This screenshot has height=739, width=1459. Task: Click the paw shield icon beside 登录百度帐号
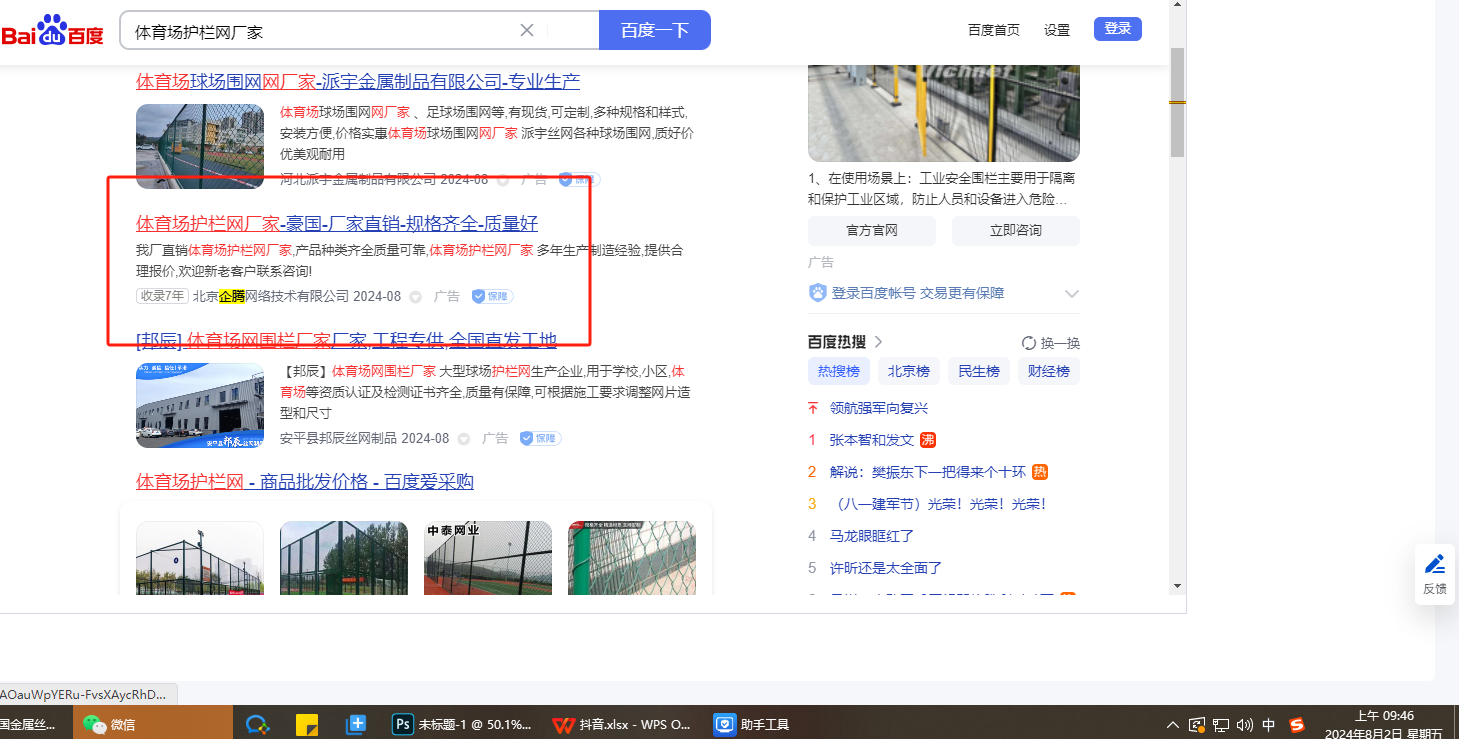(x=818, y=293)
